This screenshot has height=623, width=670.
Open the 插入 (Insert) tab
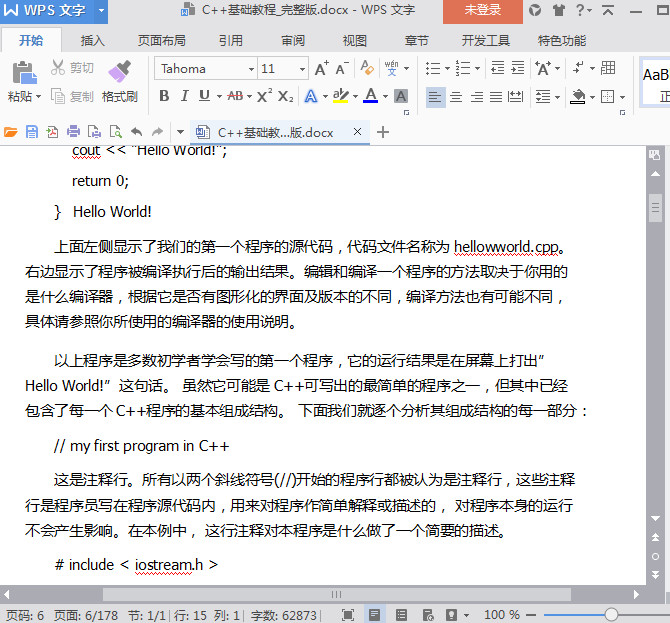[92, 41]
